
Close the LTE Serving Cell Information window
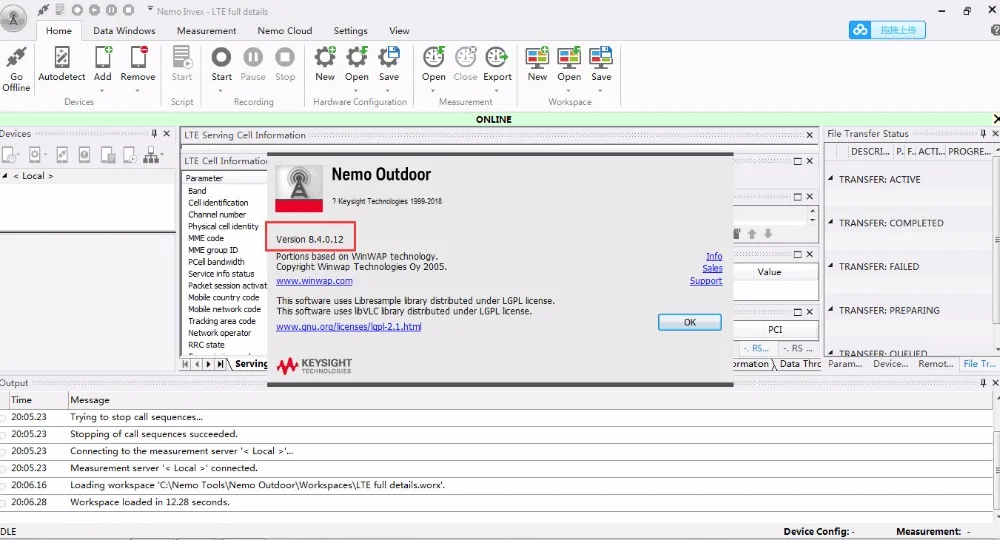tap(809, 135)
